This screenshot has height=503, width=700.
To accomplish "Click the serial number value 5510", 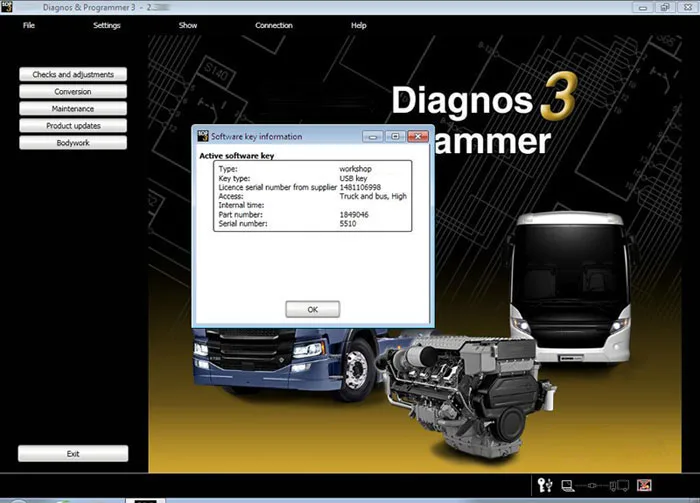I will click(x=348, y=224).
